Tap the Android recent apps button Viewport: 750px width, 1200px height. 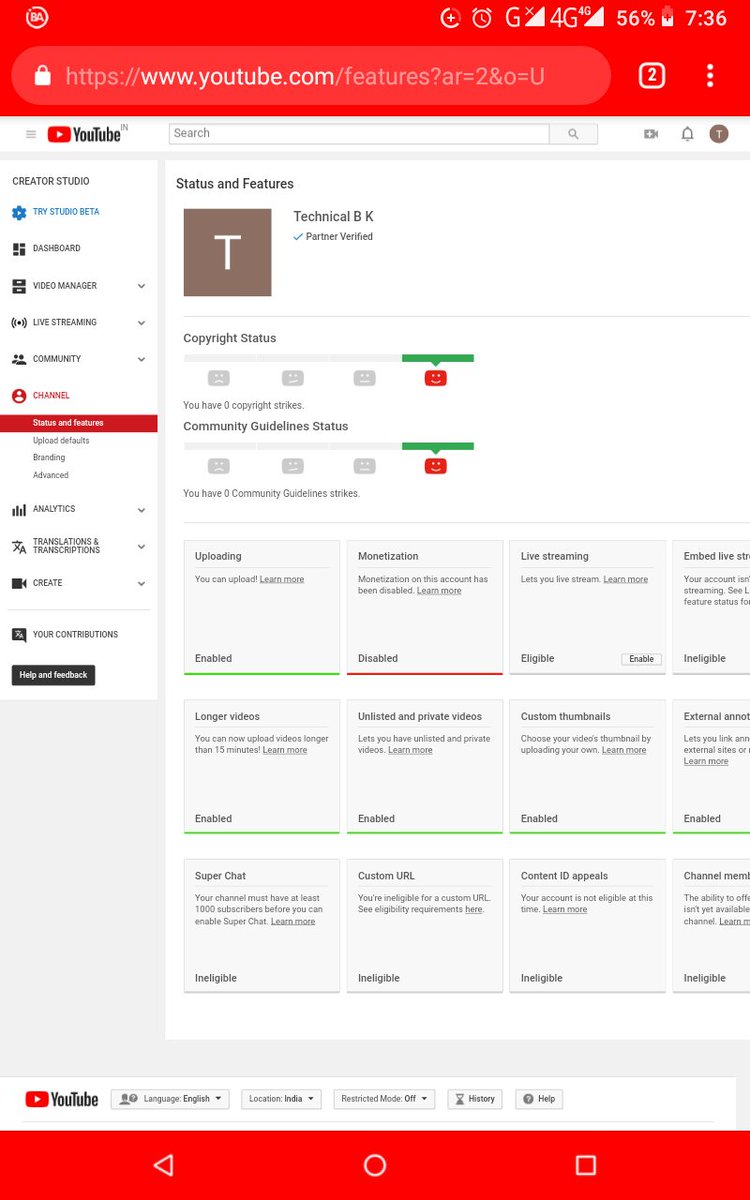coord(586,1165)
